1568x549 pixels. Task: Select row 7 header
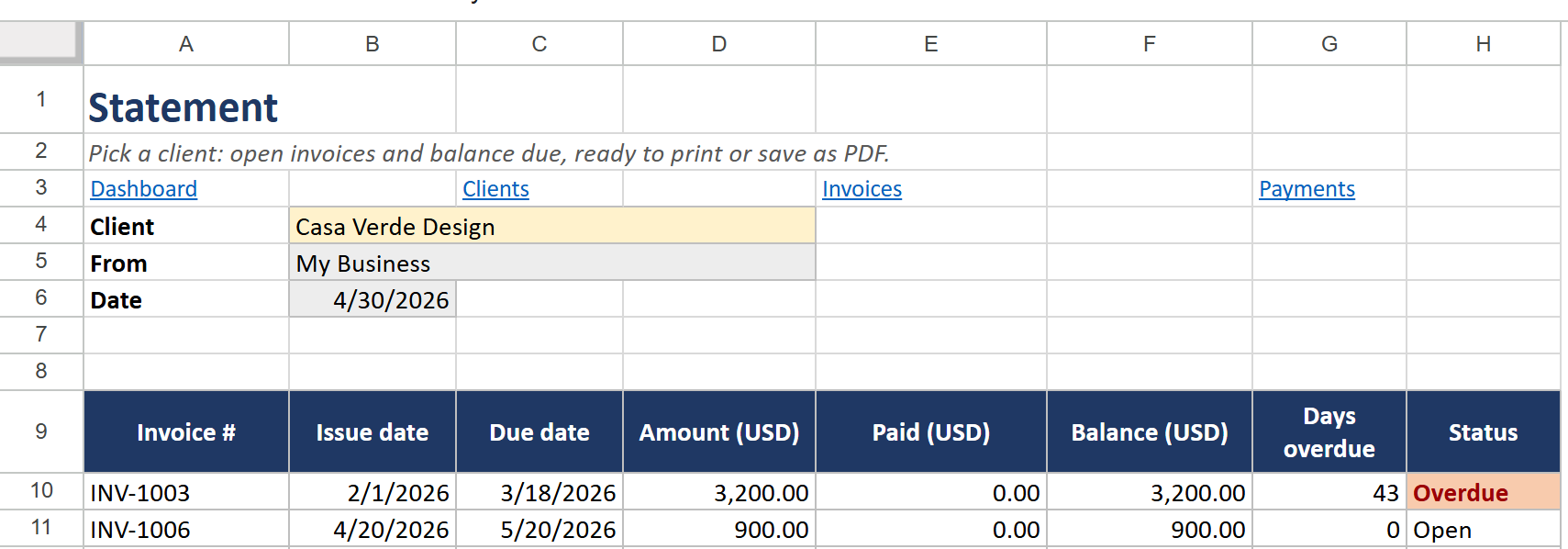click(x=41, y=335)
